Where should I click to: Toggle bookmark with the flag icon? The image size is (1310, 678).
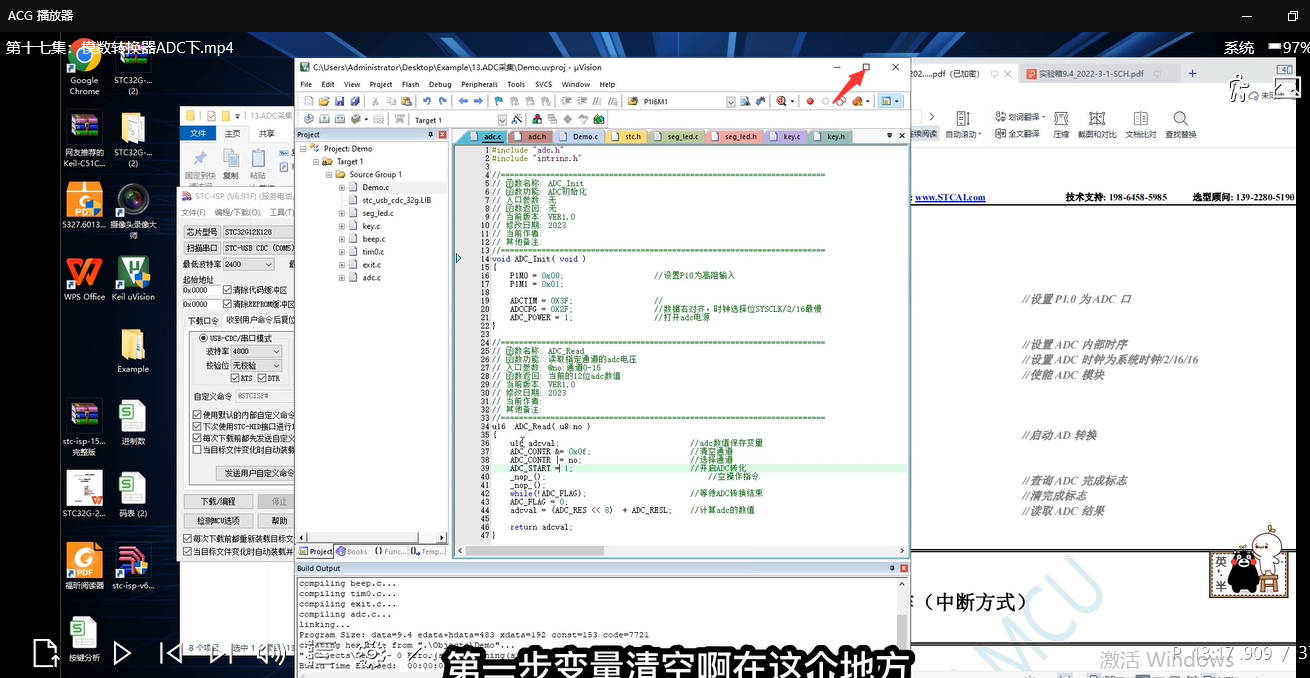(497, 101)
